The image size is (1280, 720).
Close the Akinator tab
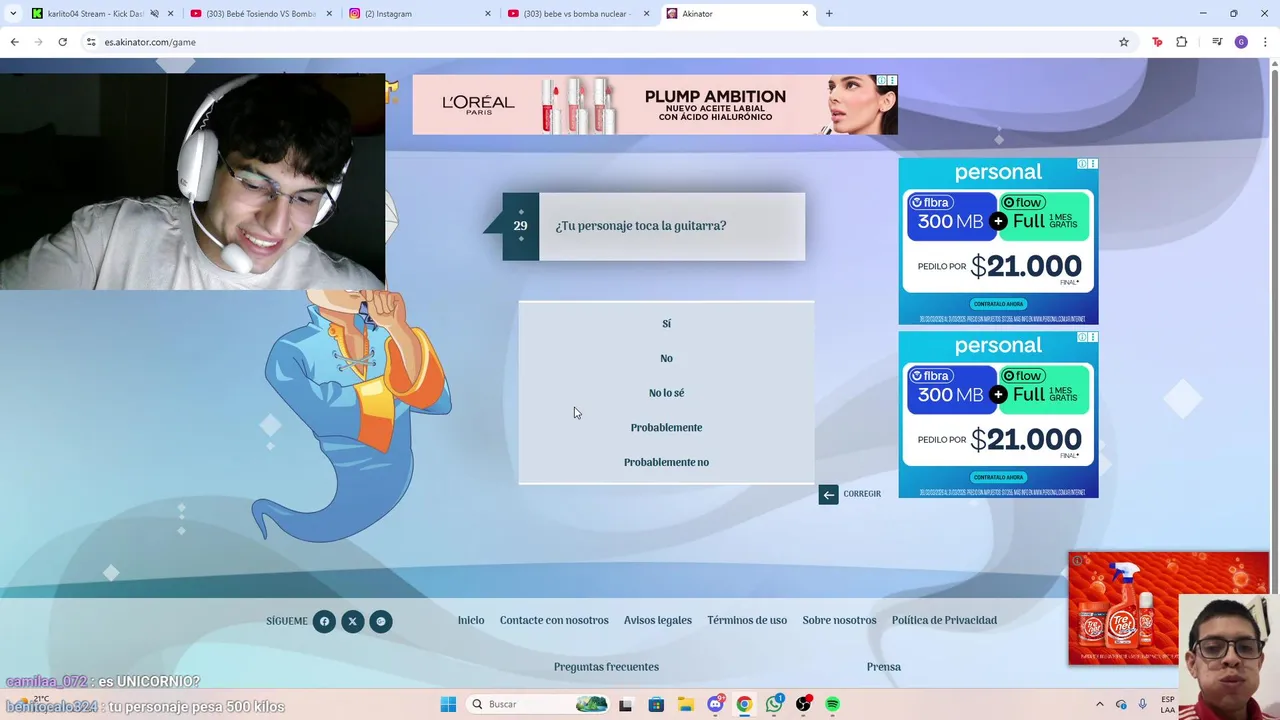pos(805,14)
